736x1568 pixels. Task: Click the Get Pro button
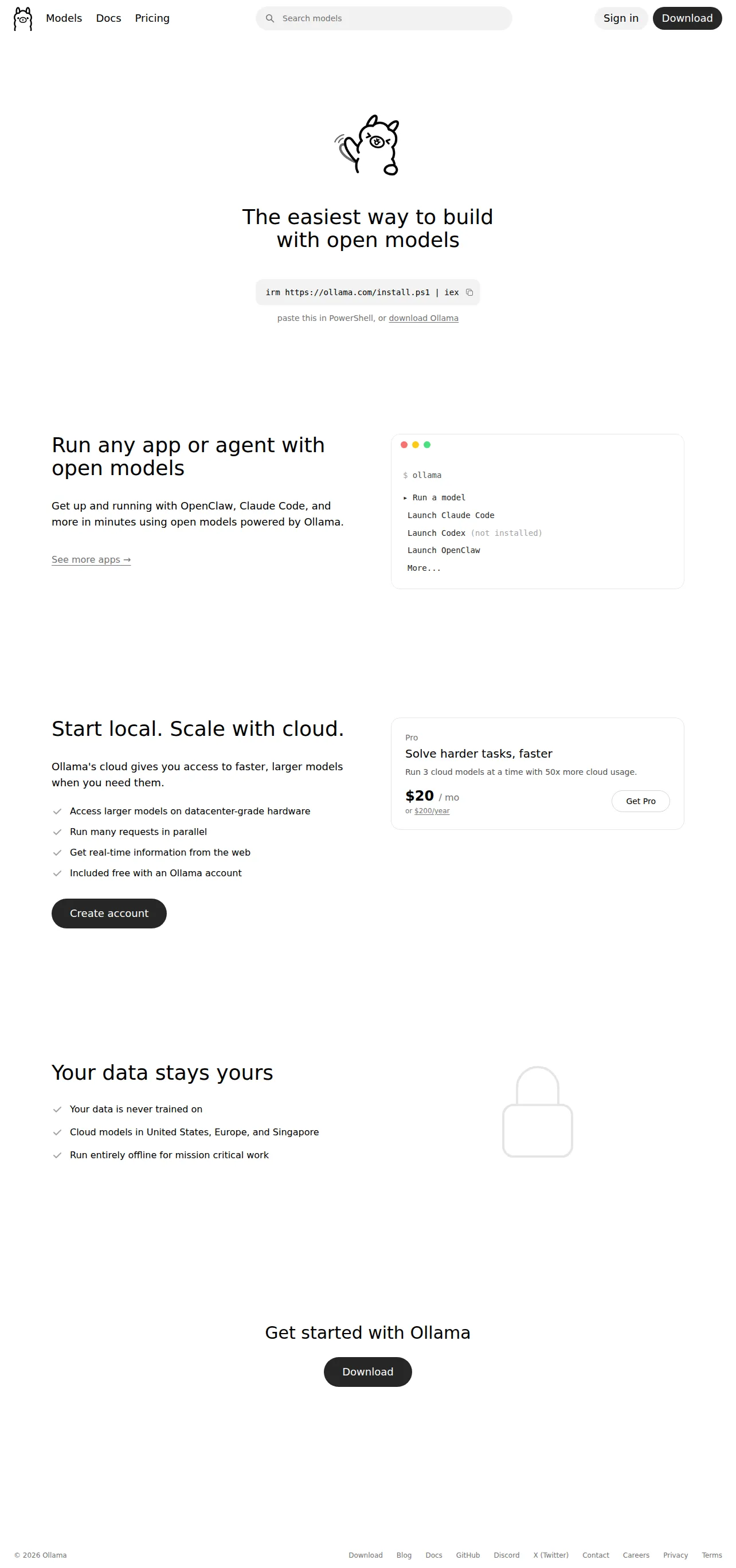point(640,801)
